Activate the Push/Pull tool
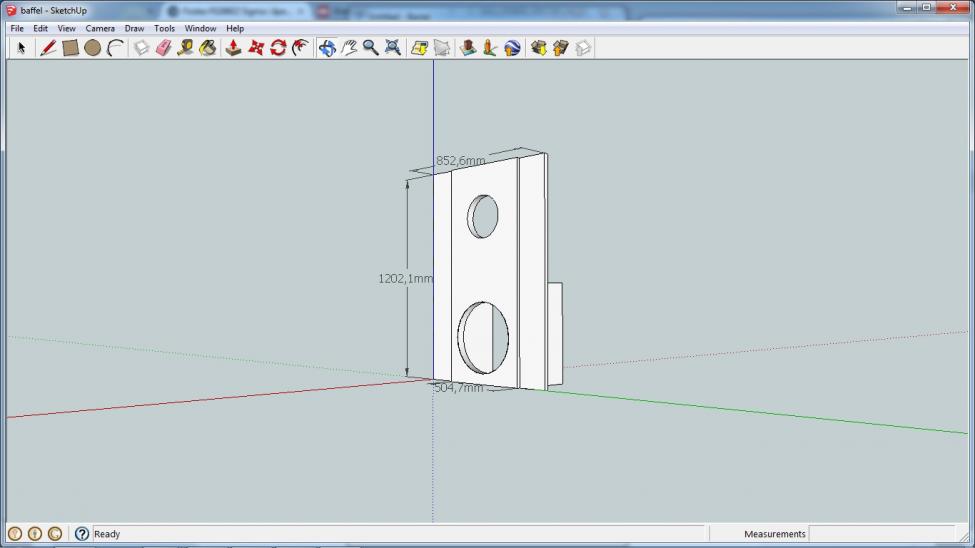Screen dimensions: 975x548 [x=233, y=48]
